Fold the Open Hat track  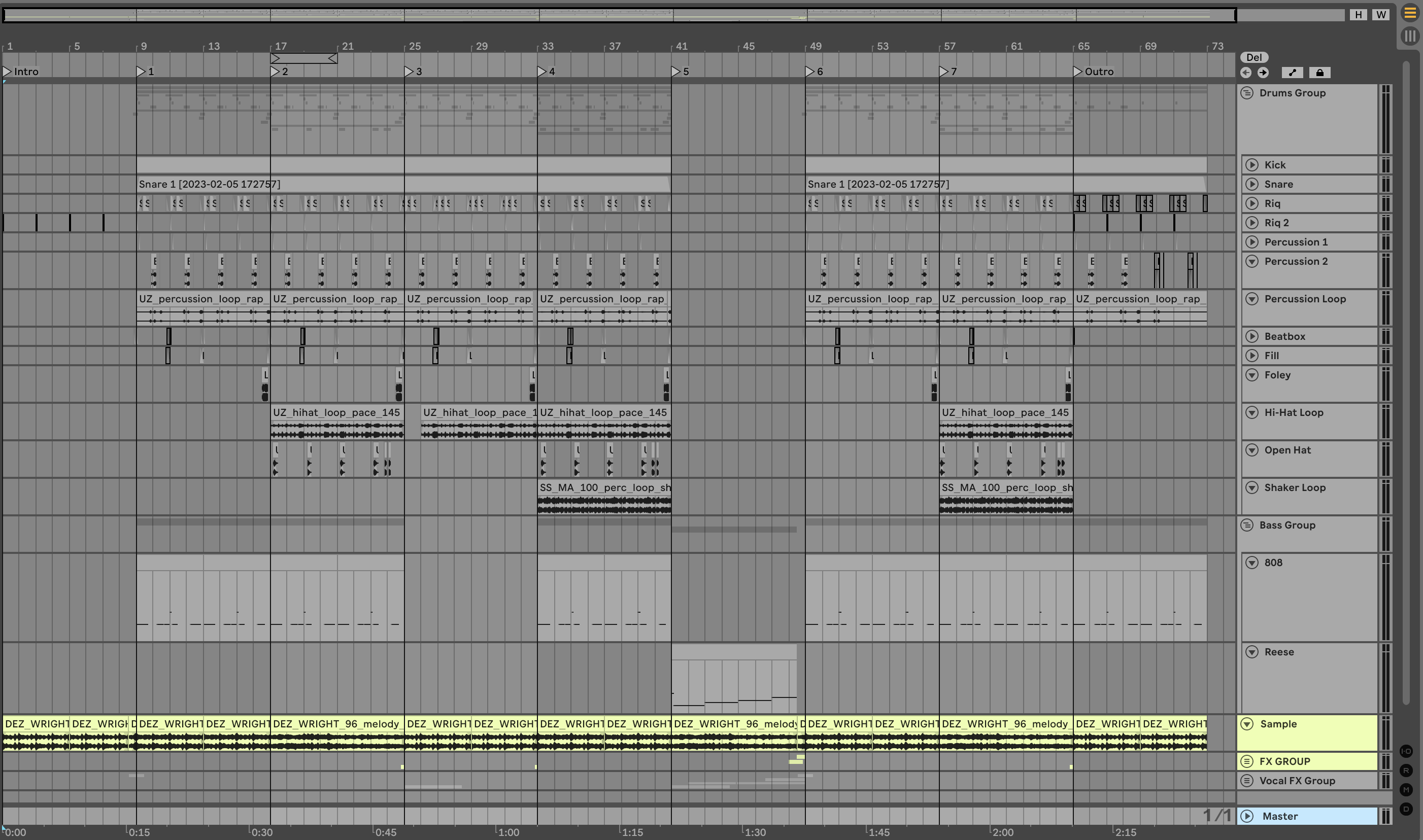[1252, 450]
